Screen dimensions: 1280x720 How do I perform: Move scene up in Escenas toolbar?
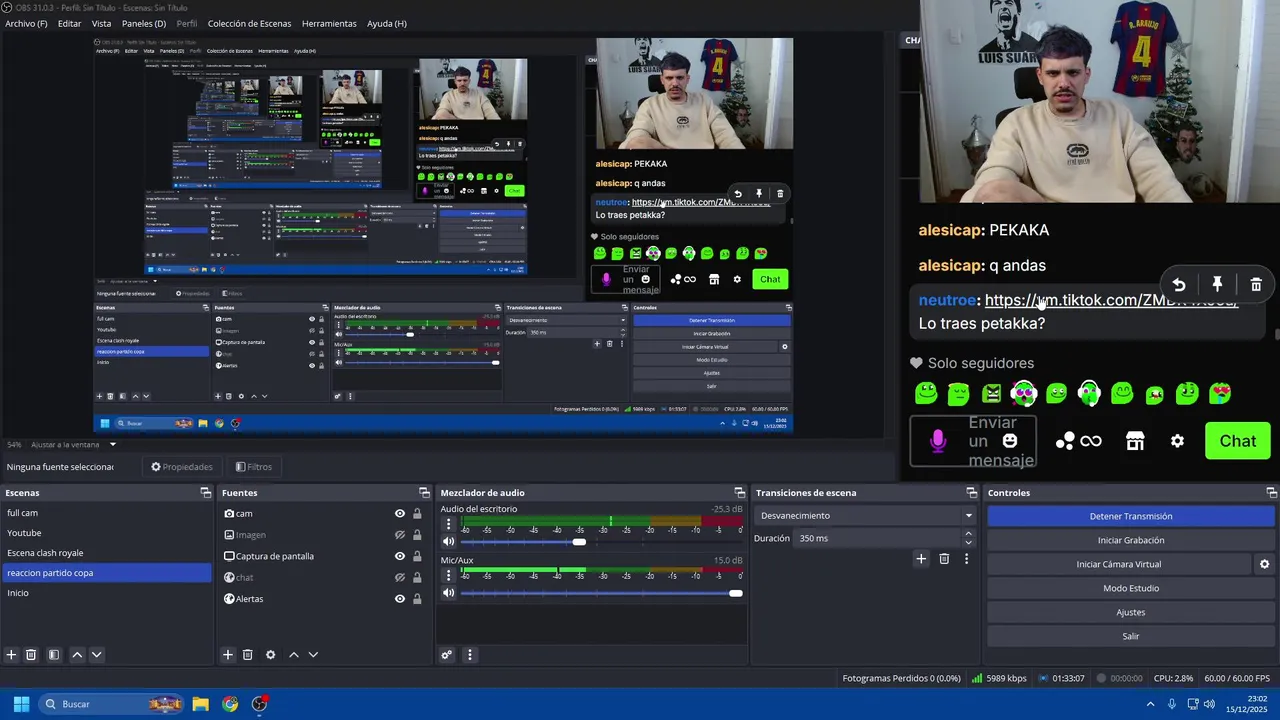click(x=77, y=655)
